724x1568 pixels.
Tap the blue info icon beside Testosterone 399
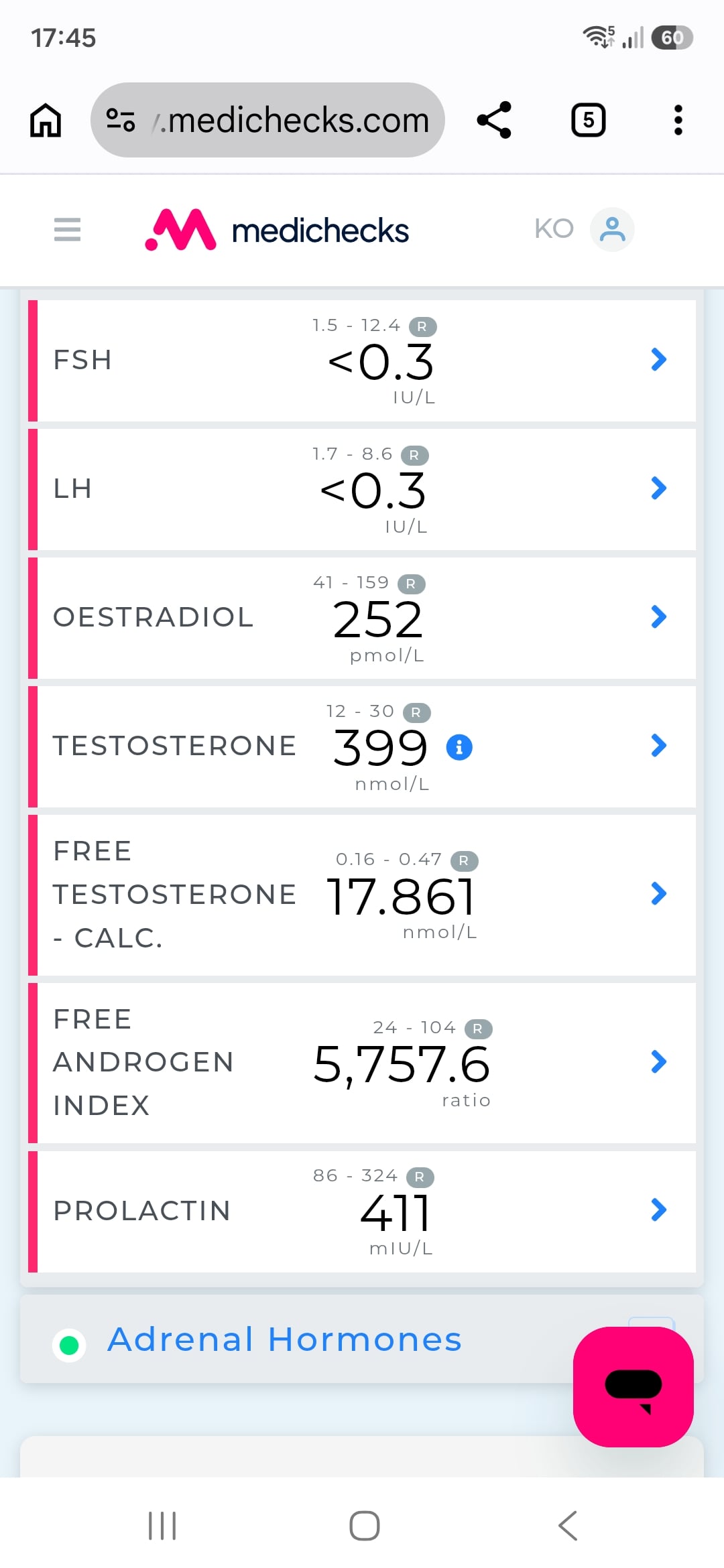(x=459, y=746)
